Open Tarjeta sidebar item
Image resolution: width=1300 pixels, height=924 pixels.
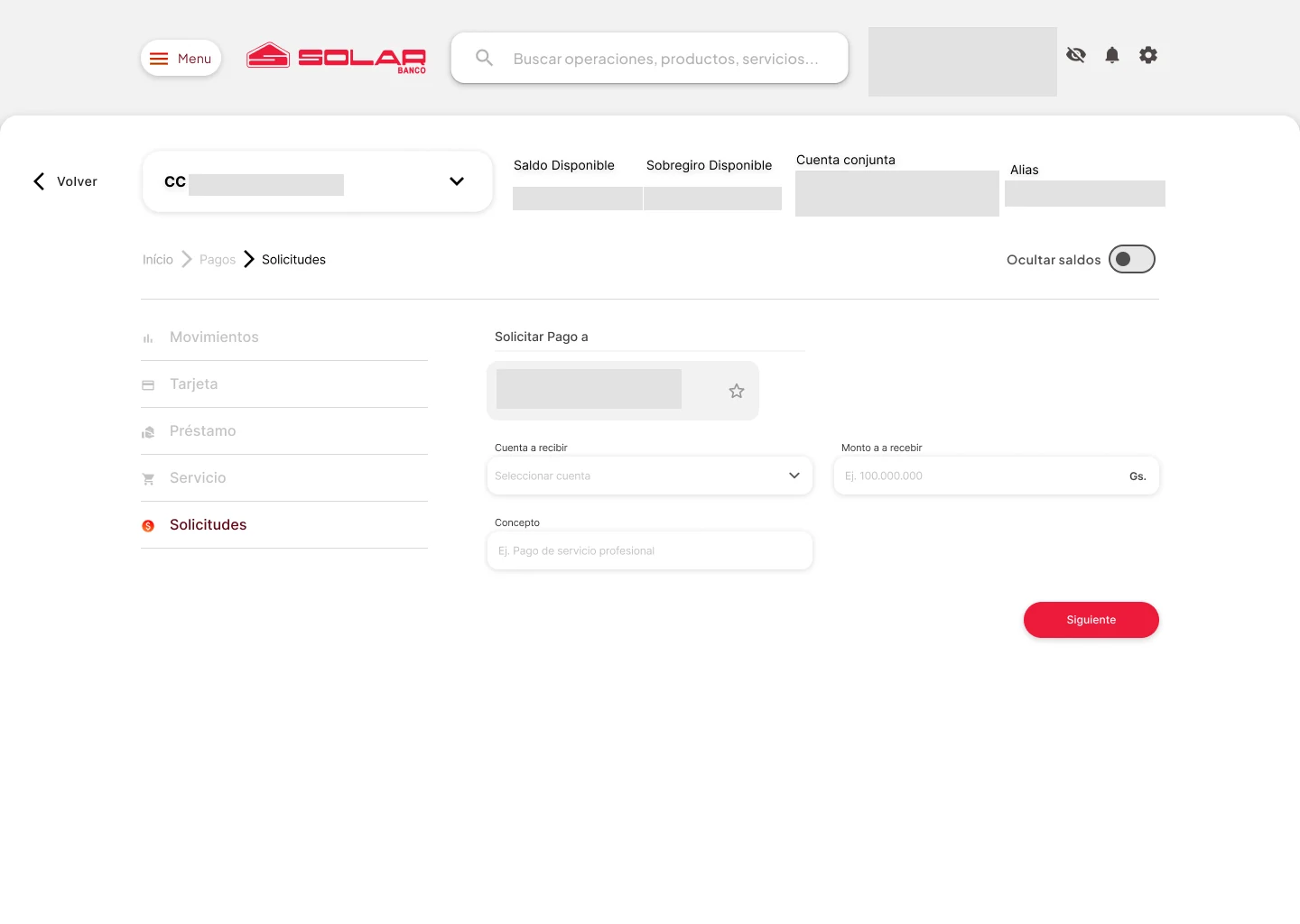click(284, 384)
